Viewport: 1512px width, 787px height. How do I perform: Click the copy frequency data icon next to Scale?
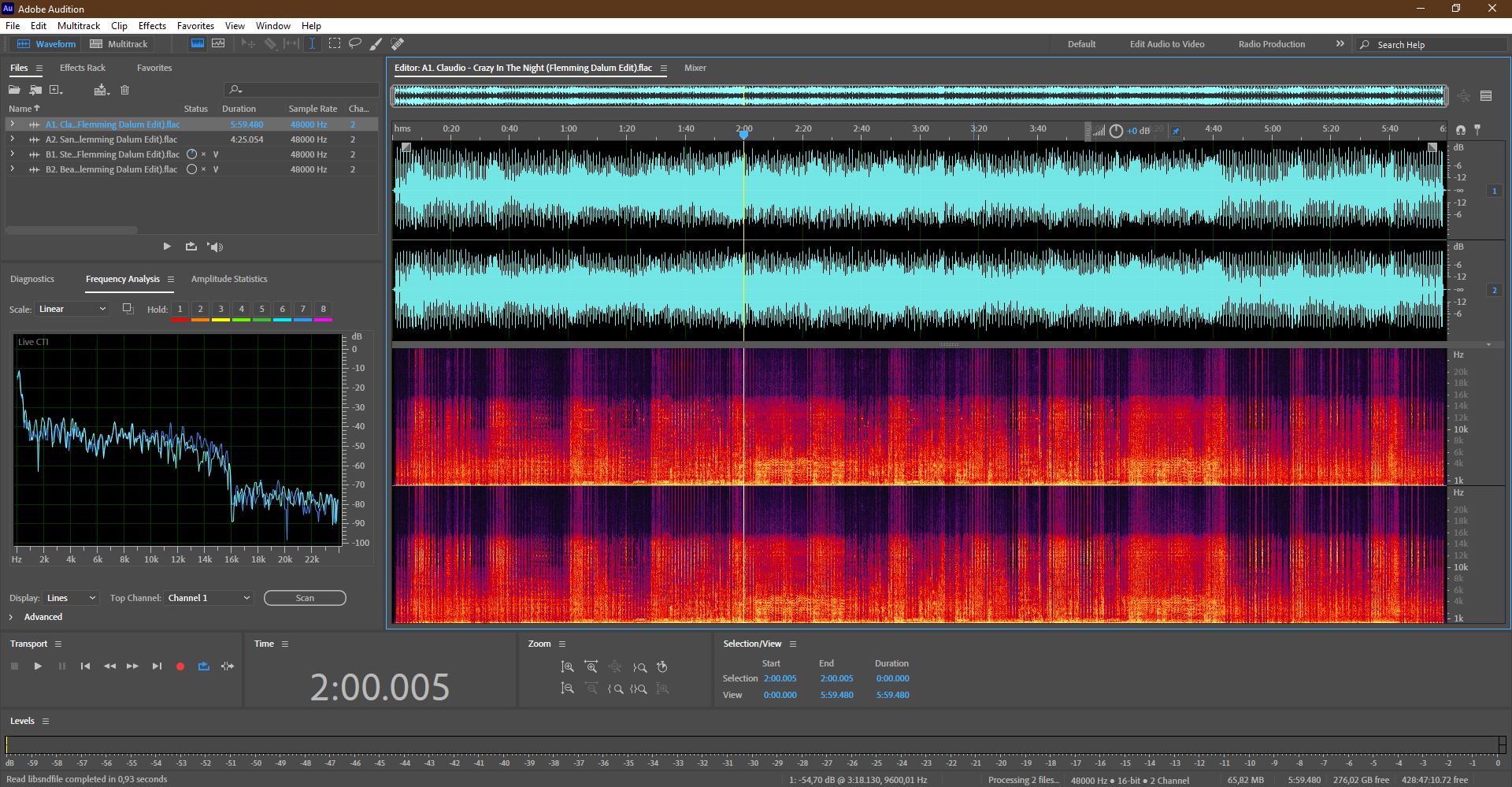click(128, 309)
